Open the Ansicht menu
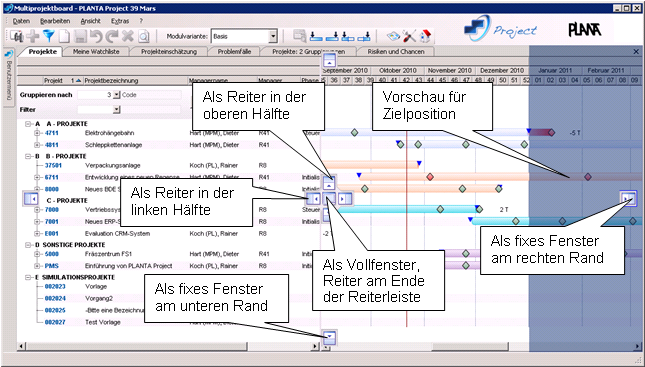 (90, 21)
